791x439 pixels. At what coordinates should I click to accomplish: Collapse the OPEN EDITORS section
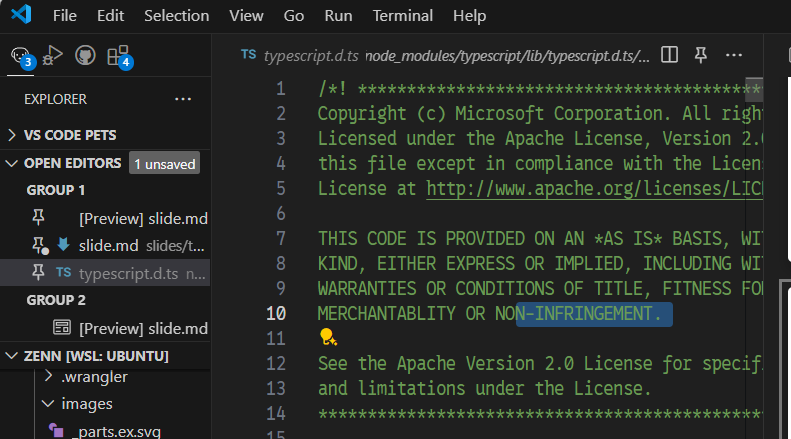pyautogui.click(x=11, y=163)
